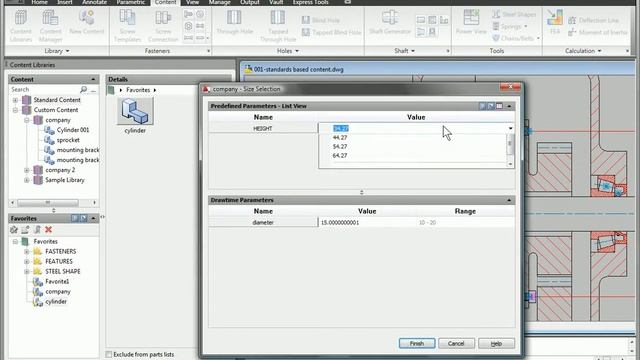The image size is (640, 360).
Task: Expand the Sample Library node
Action: coord(27,180)
